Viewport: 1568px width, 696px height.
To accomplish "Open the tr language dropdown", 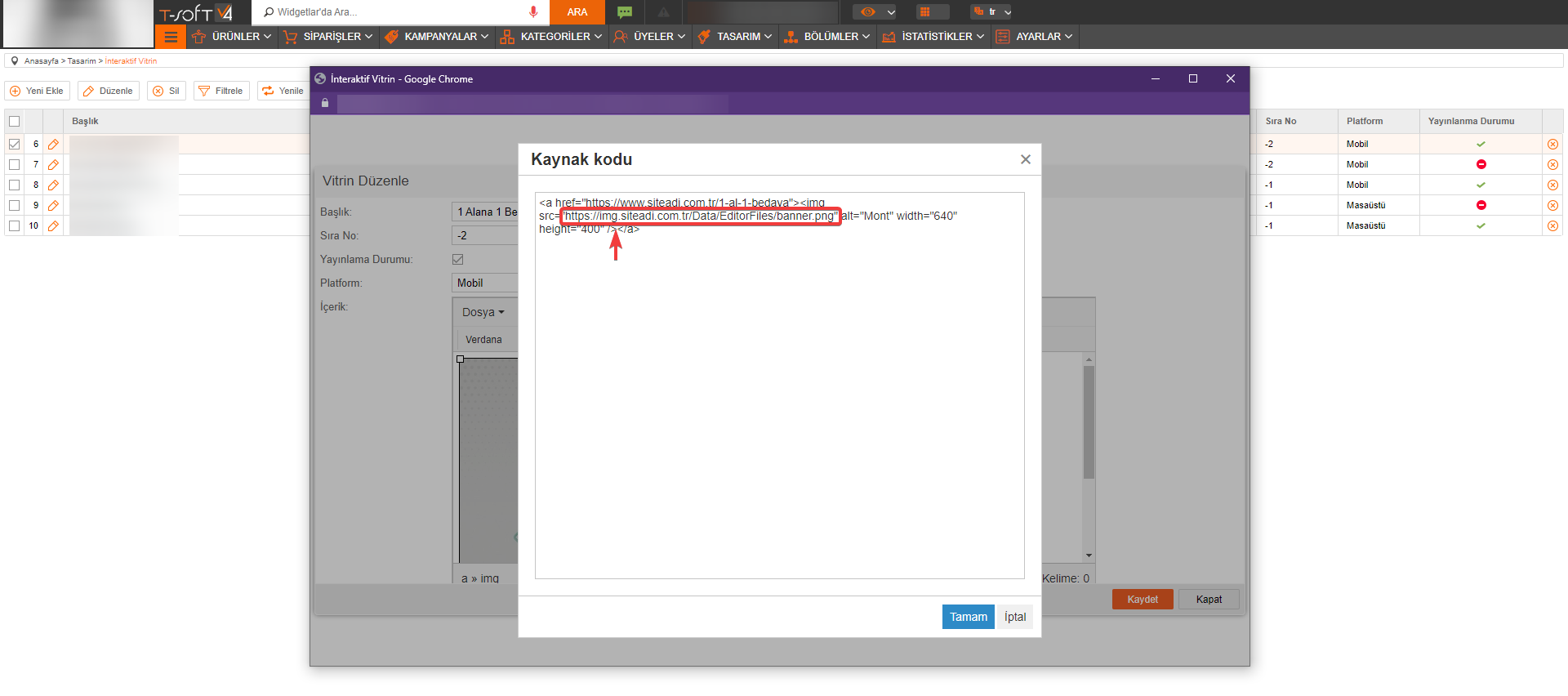I will pos(991,12).
